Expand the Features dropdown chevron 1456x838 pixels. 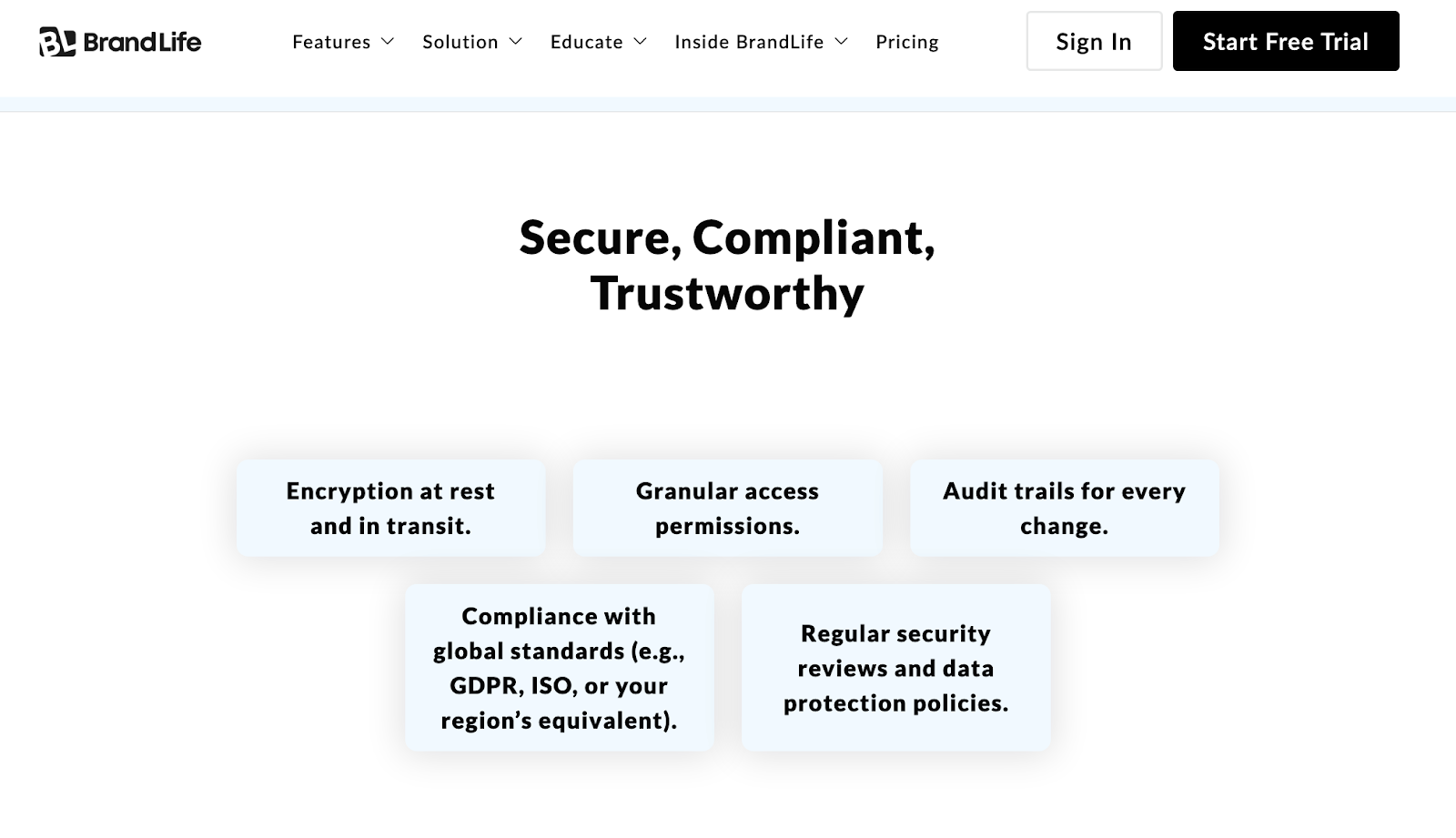(388, 41)
